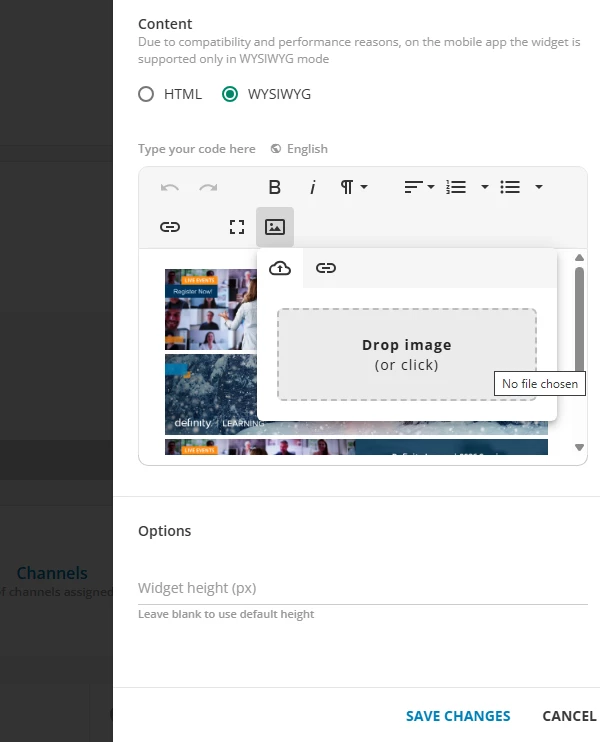Click the editor scrollbar up arrow
The image size is (600, 742).
(x=579, y=258)
